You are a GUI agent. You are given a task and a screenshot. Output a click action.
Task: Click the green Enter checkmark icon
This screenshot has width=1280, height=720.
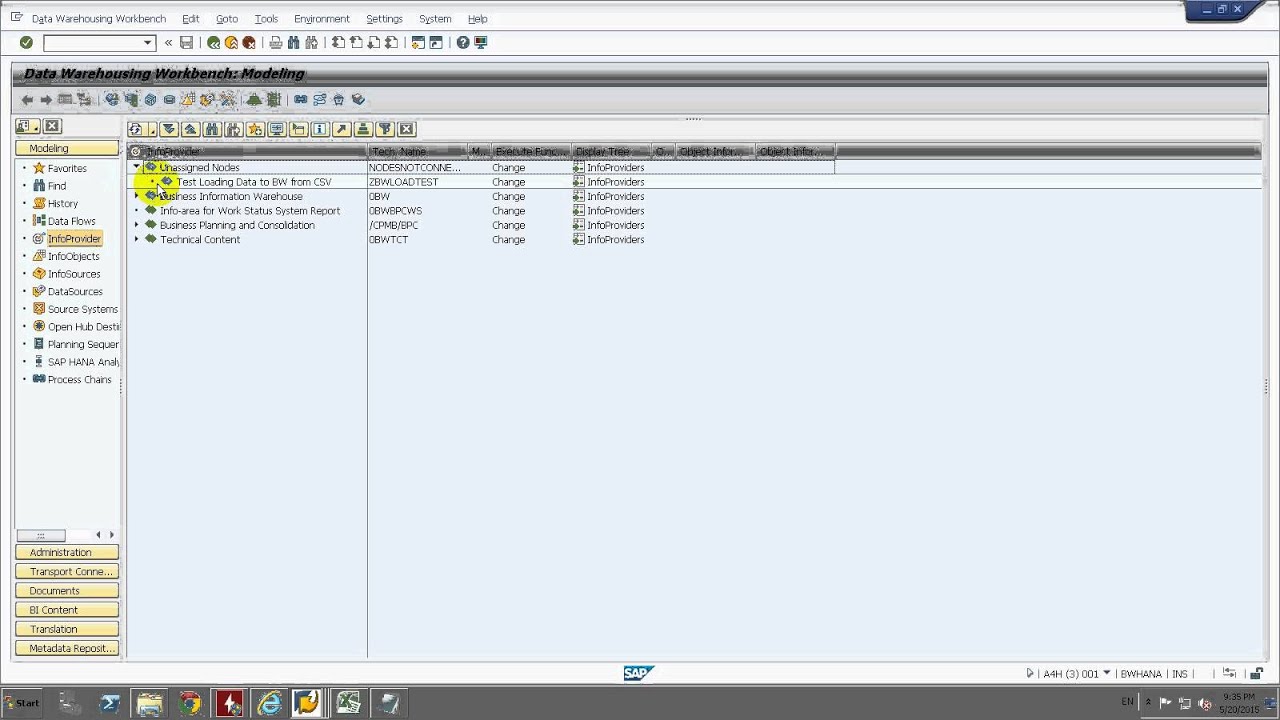click(x=26, y=43)
